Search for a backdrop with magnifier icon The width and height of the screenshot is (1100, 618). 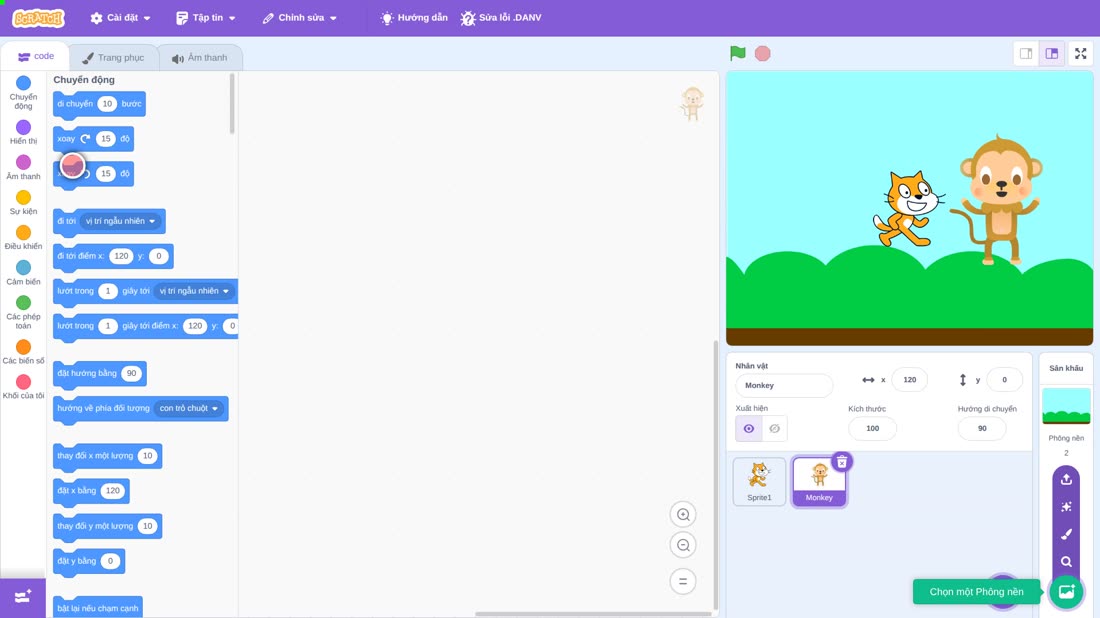pyautogui.click(x=1066, y=561)
